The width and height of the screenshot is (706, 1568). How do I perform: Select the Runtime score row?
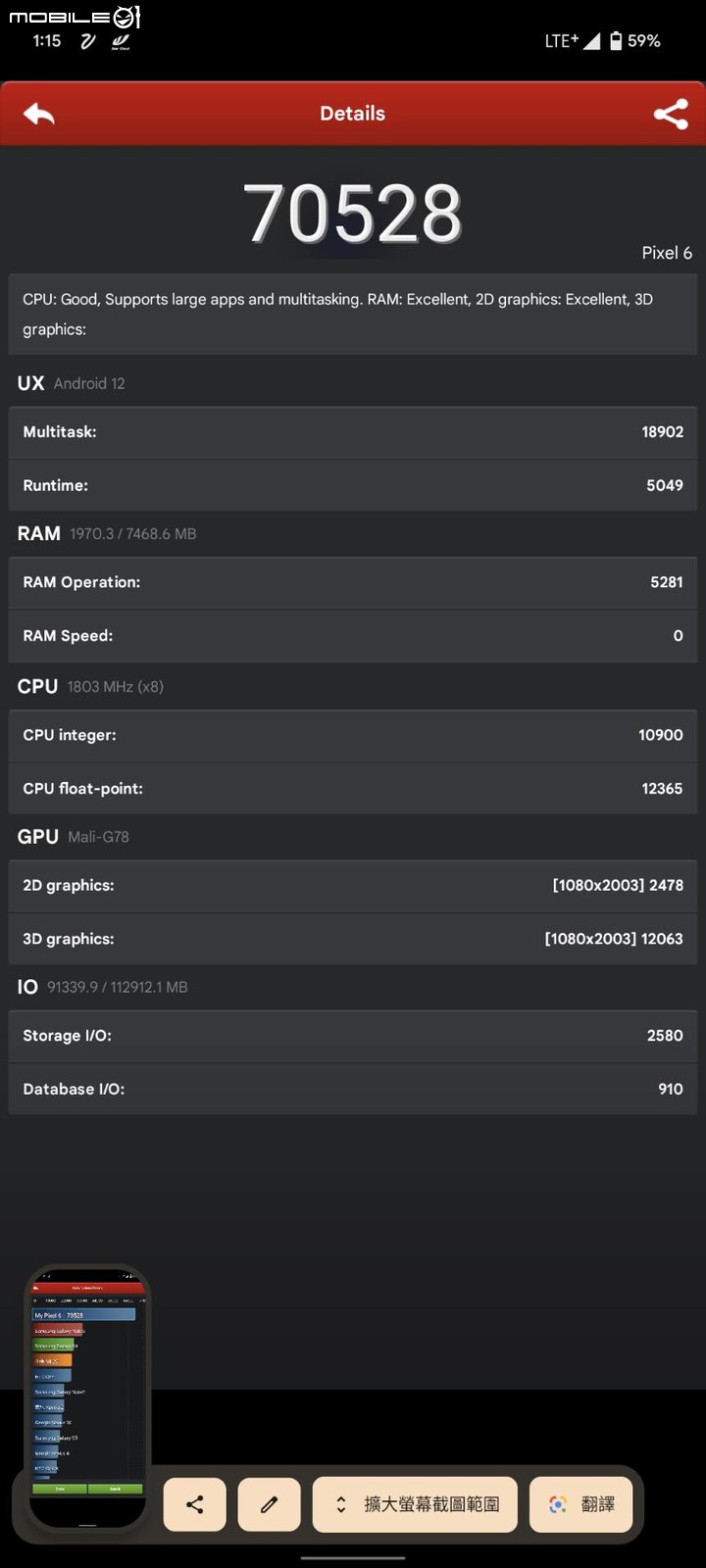(x=353, y=485)
